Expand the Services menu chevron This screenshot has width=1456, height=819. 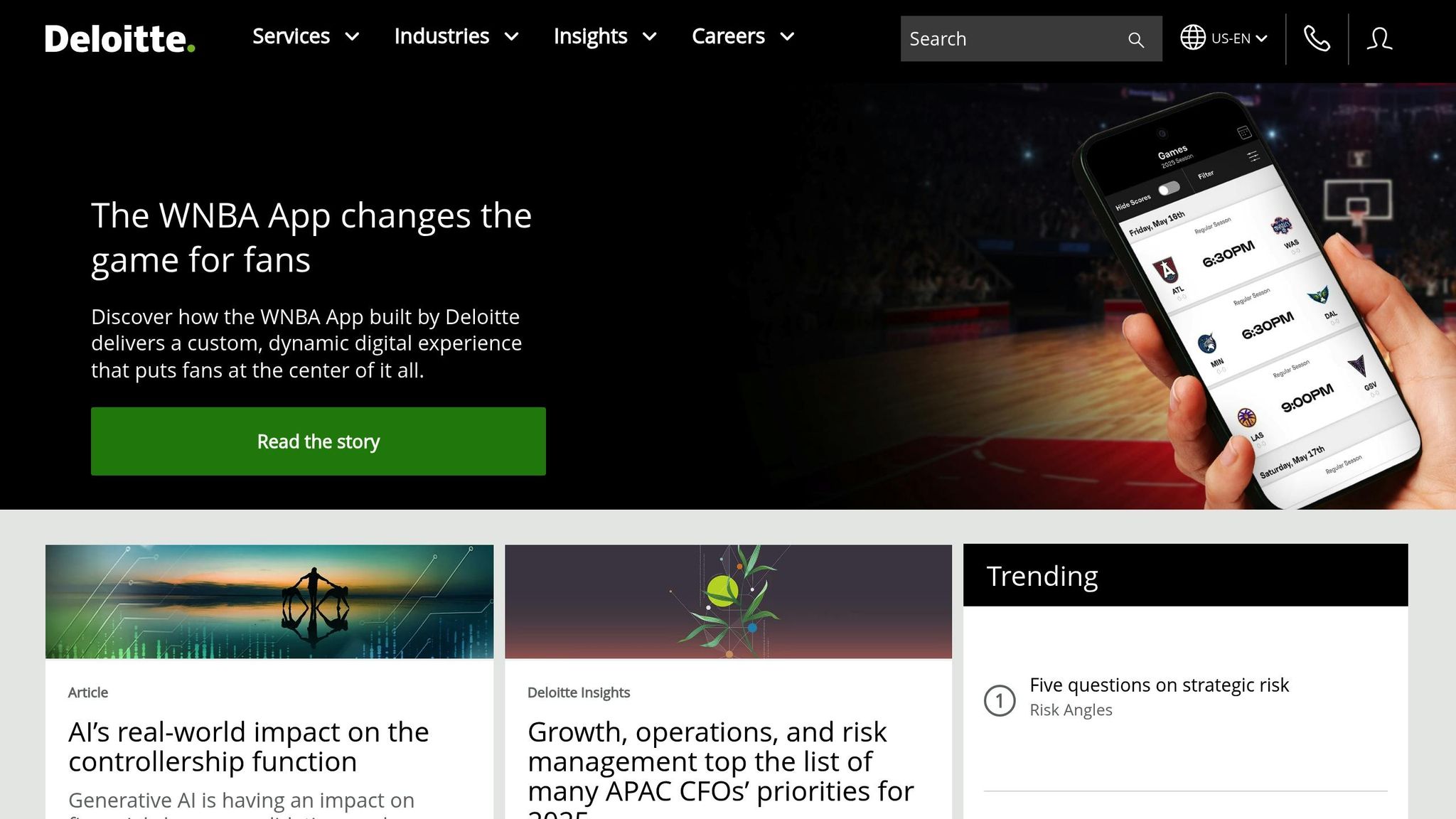click(352, 37)
